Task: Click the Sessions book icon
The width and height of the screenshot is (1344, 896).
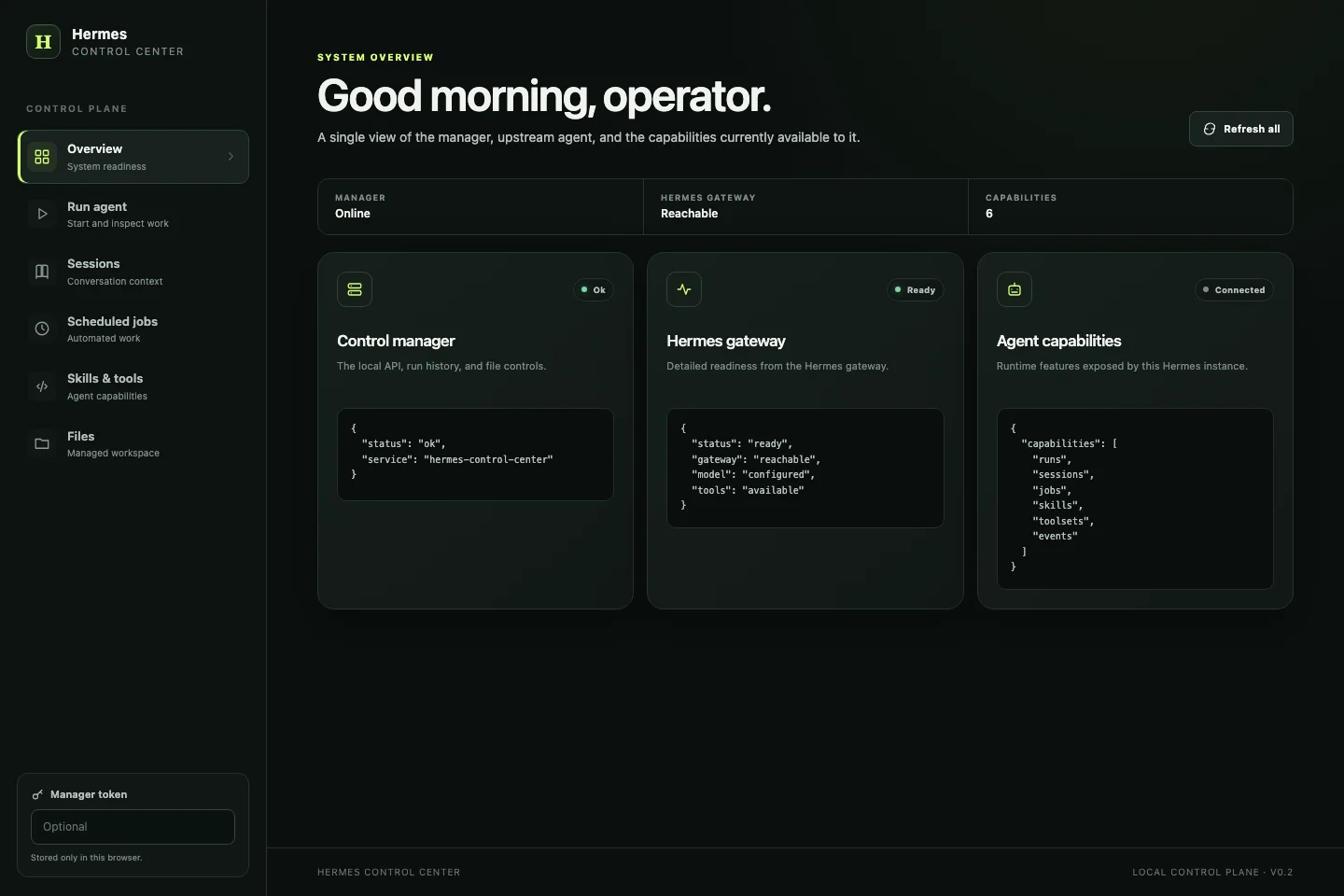Action: [x=42, y=272]
